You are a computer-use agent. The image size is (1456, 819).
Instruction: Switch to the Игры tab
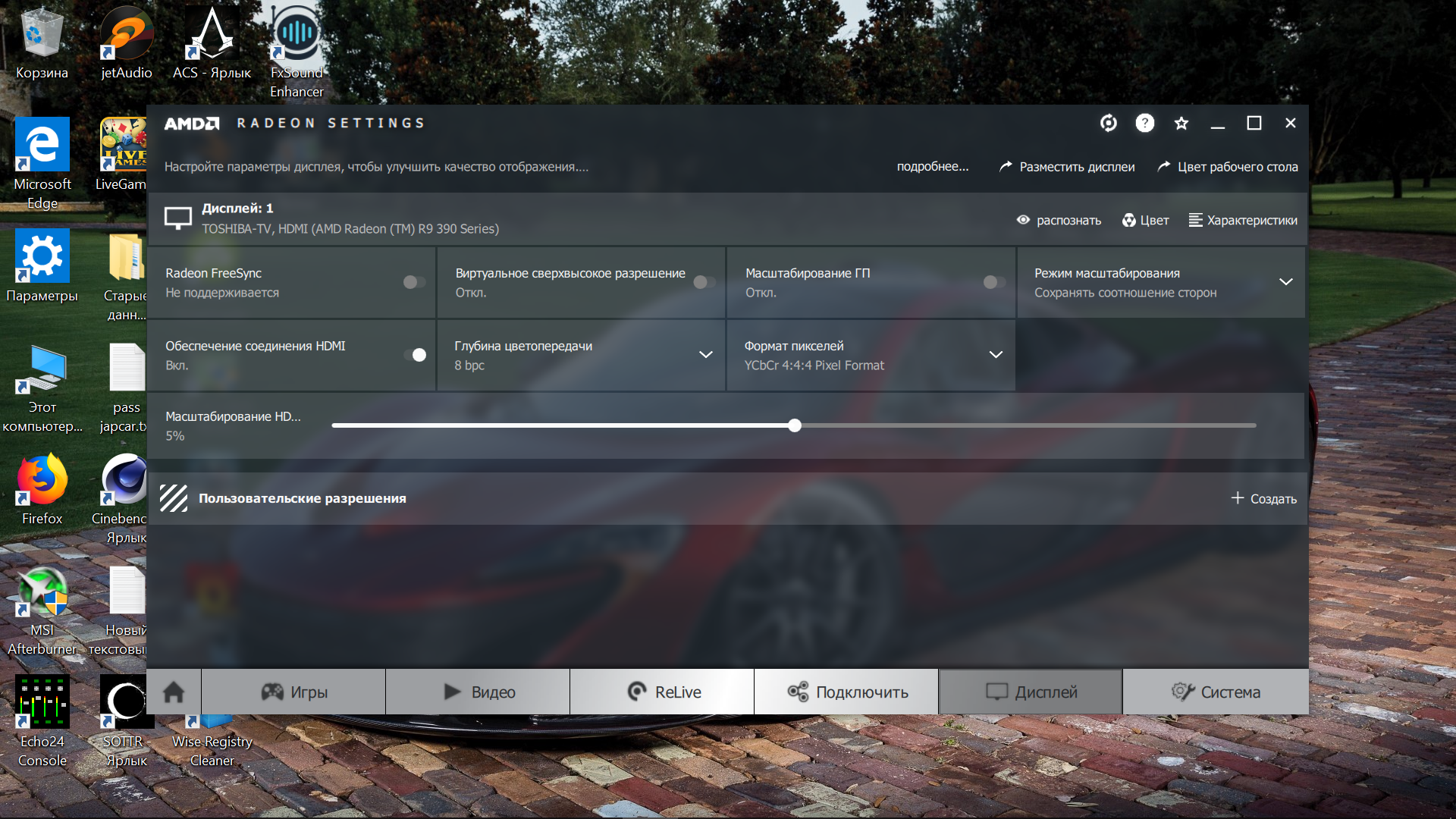tap(293, 692)
